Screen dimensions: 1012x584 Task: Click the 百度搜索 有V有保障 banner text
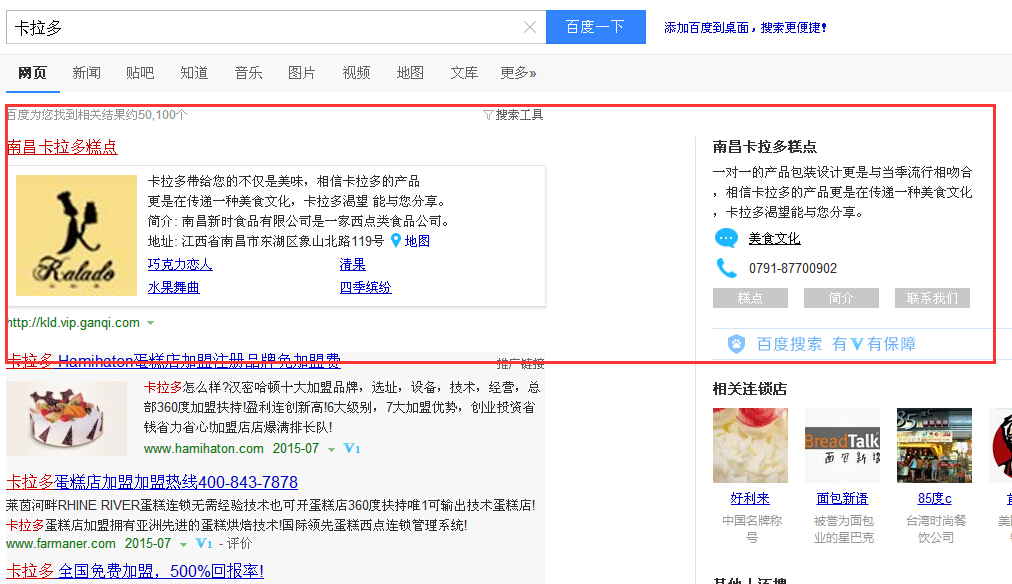836,344
